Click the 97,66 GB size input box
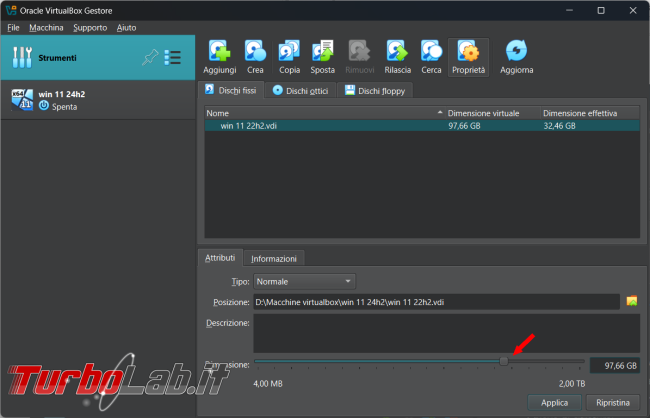Screen dimensions: 650x418 coord(615,365)
